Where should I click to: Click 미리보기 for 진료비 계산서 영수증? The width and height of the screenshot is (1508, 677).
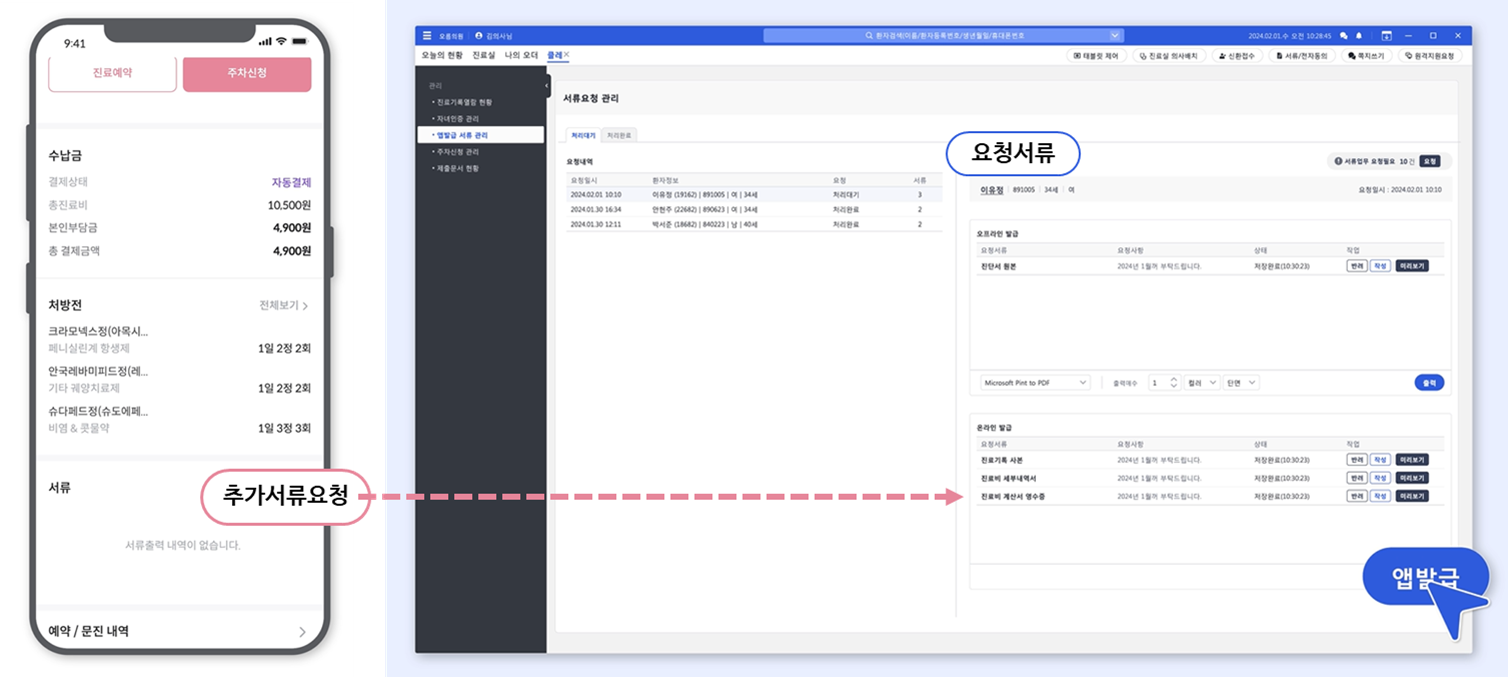1412,496
